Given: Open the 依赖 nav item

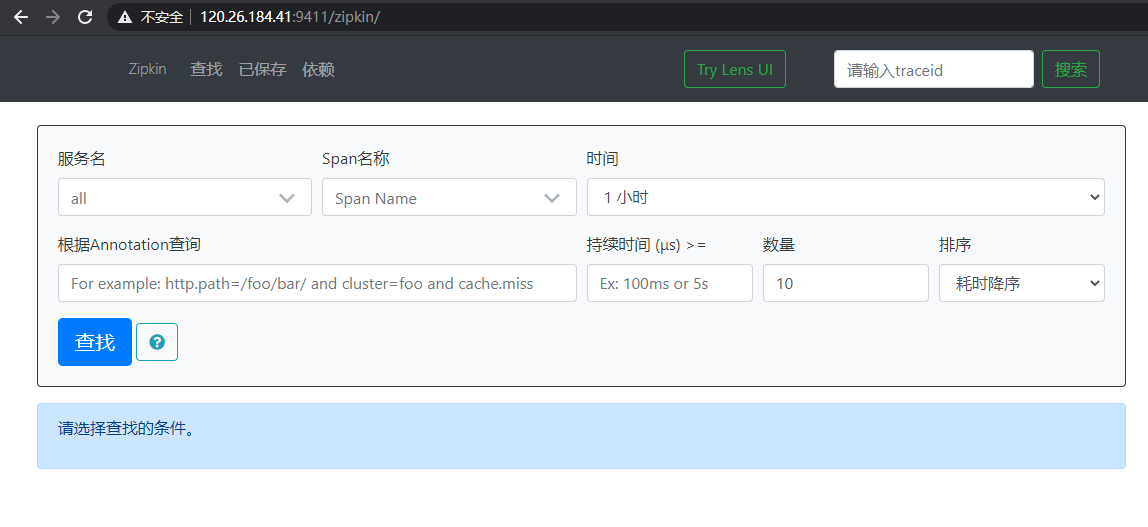Looking at the screenshot, I should (318, 70).
